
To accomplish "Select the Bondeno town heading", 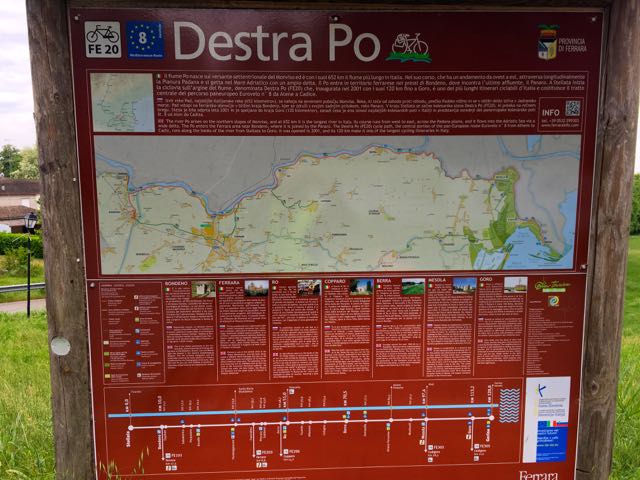I will [176, 285].
